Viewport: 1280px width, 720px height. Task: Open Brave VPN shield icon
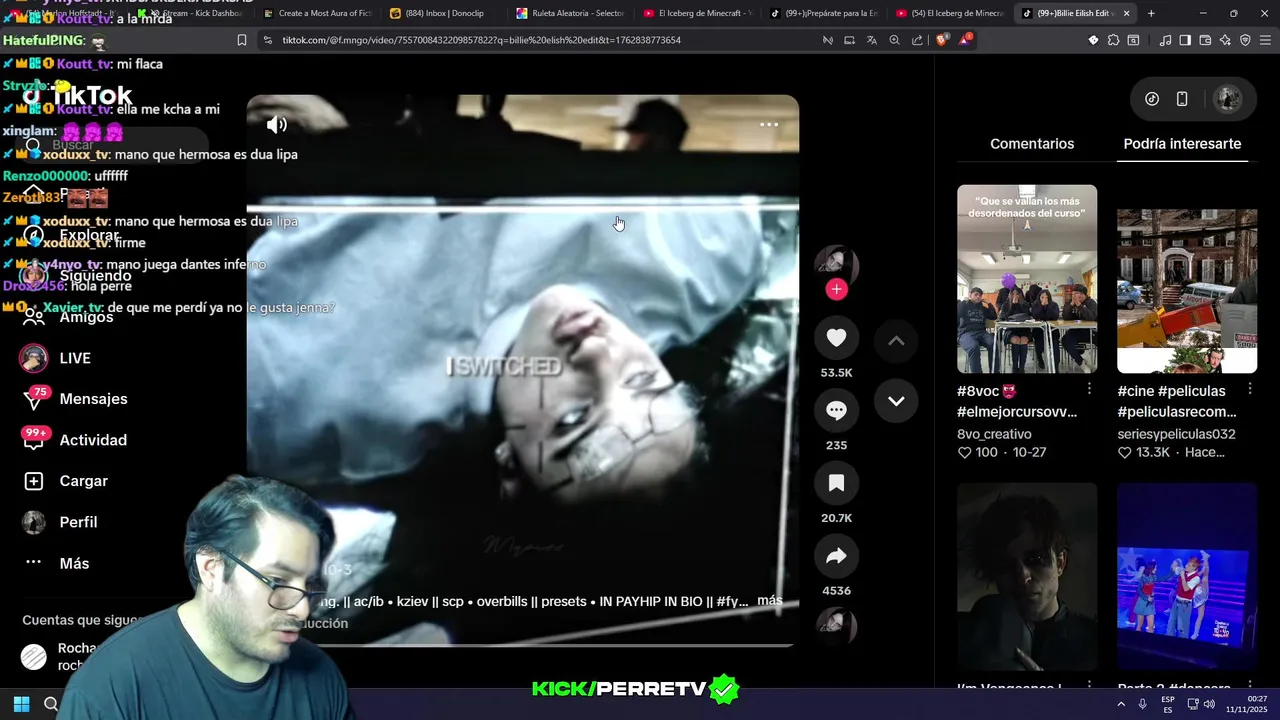pos(1245,40)
